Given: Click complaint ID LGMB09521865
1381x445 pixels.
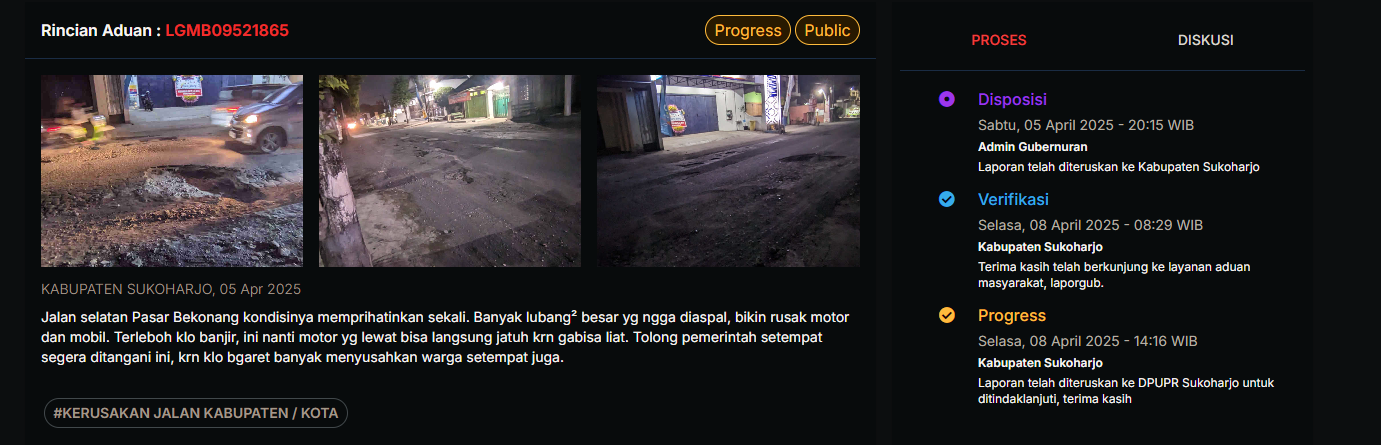Looking at the screenshot, I should pyautogui.click(x=227, y=31).
